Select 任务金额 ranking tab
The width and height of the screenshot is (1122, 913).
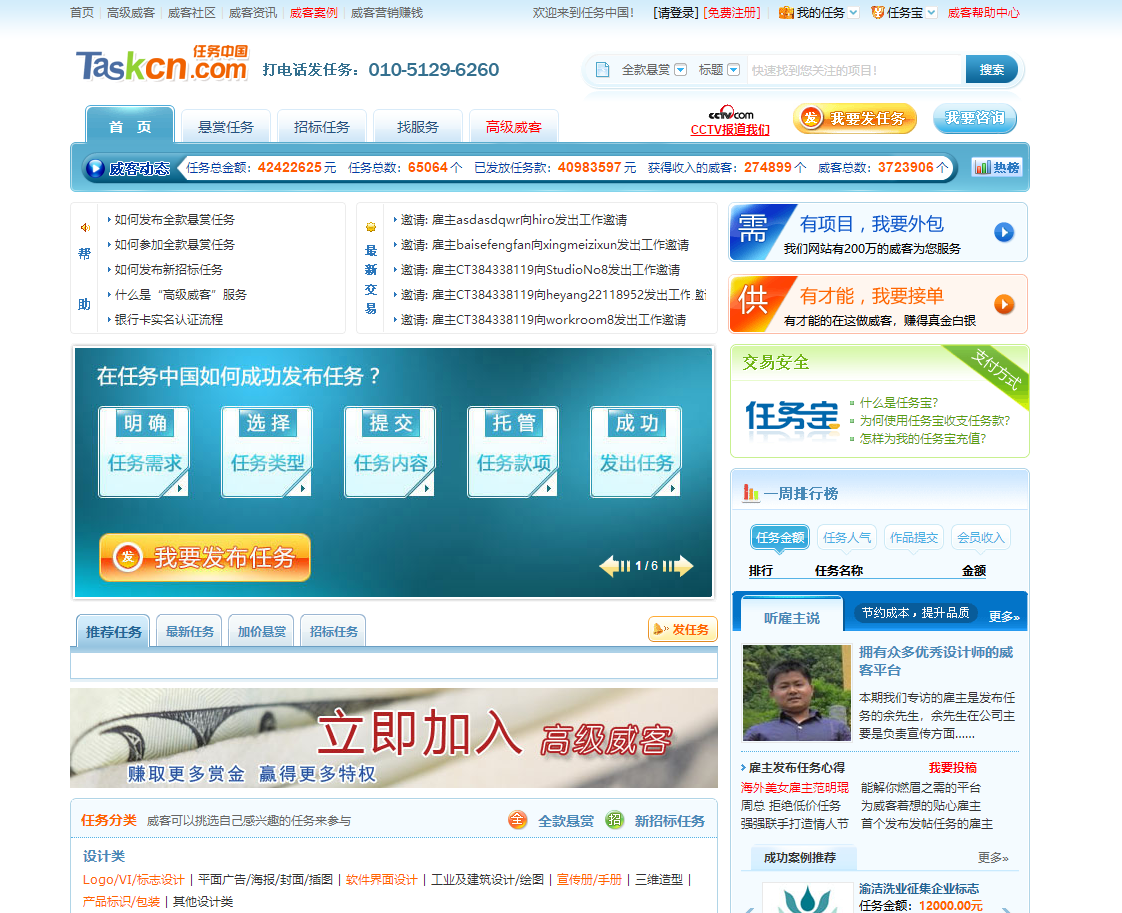pyautogui.click(x=780, y=537)
